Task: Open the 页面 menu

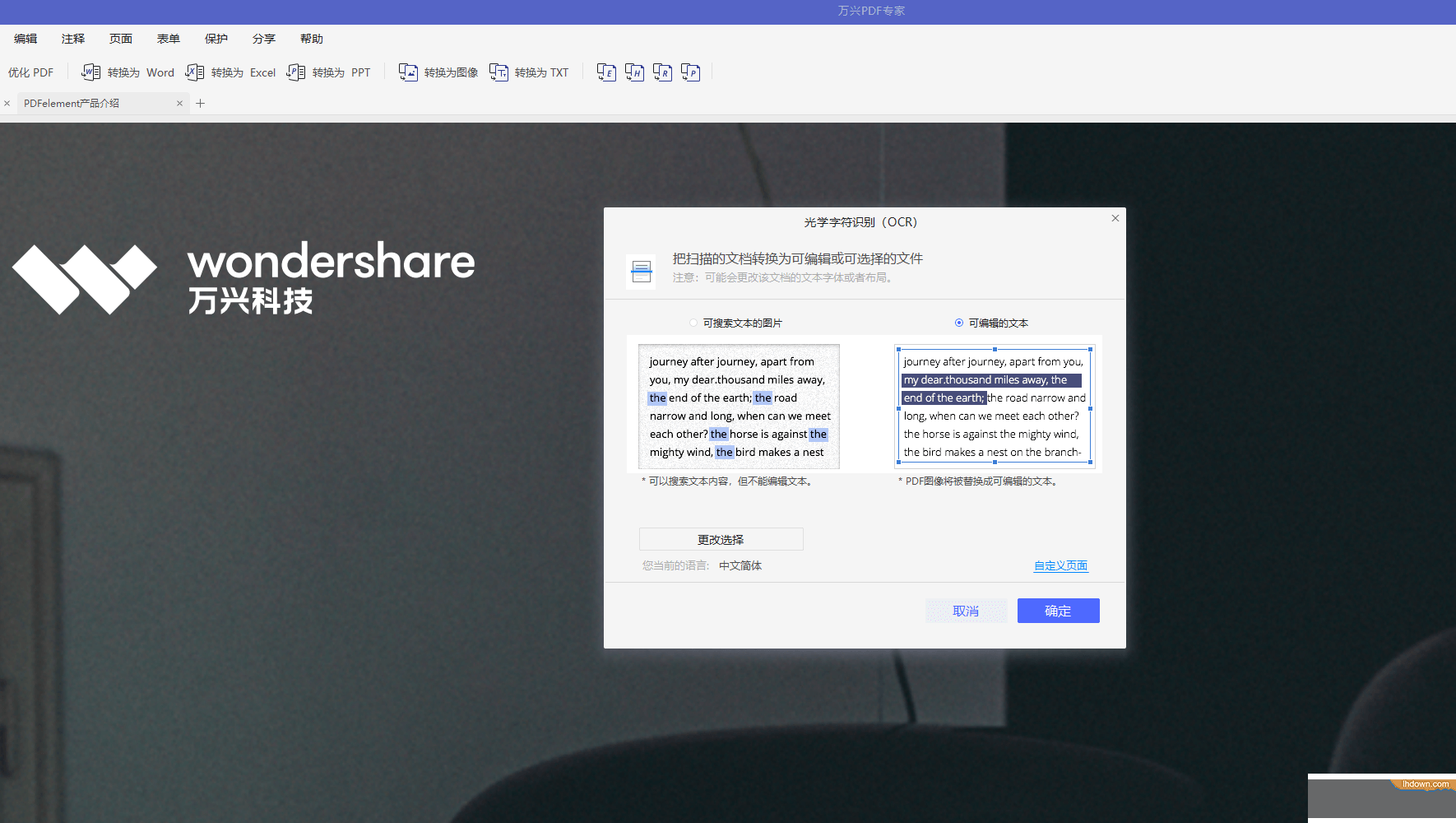Action: [121, 39]
